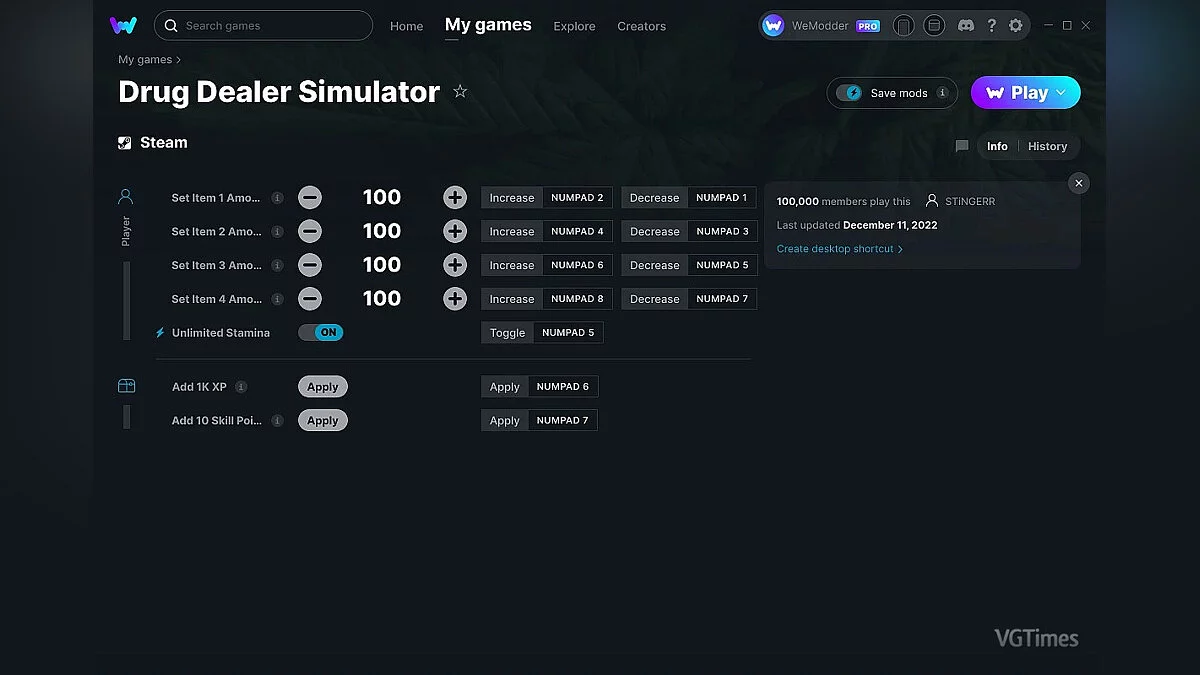Open the My games tab
The height and width of the screenshot is (675, 1200).
point(488,25)
